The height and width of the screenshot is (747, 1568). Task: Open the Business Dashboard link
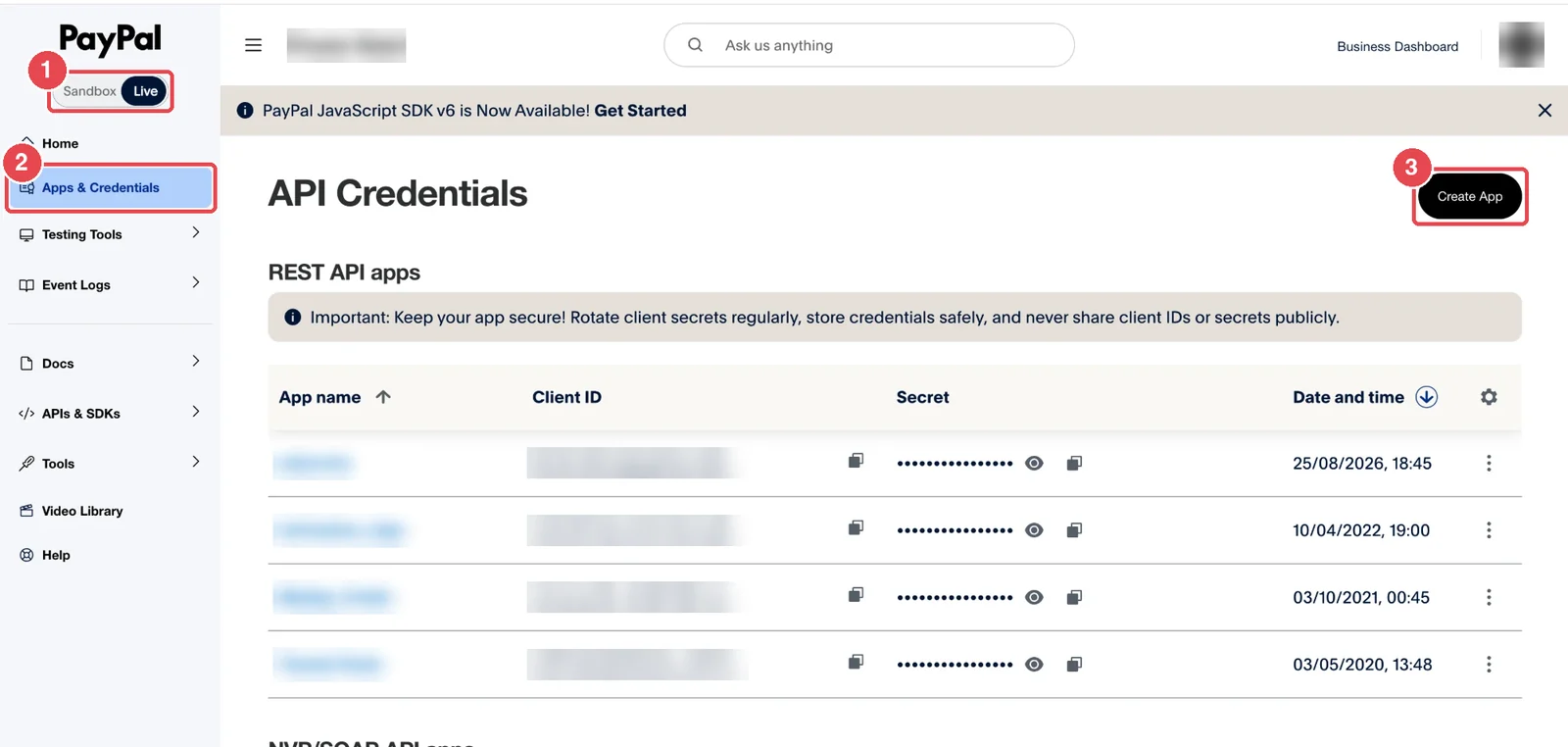pos(1397,46)
